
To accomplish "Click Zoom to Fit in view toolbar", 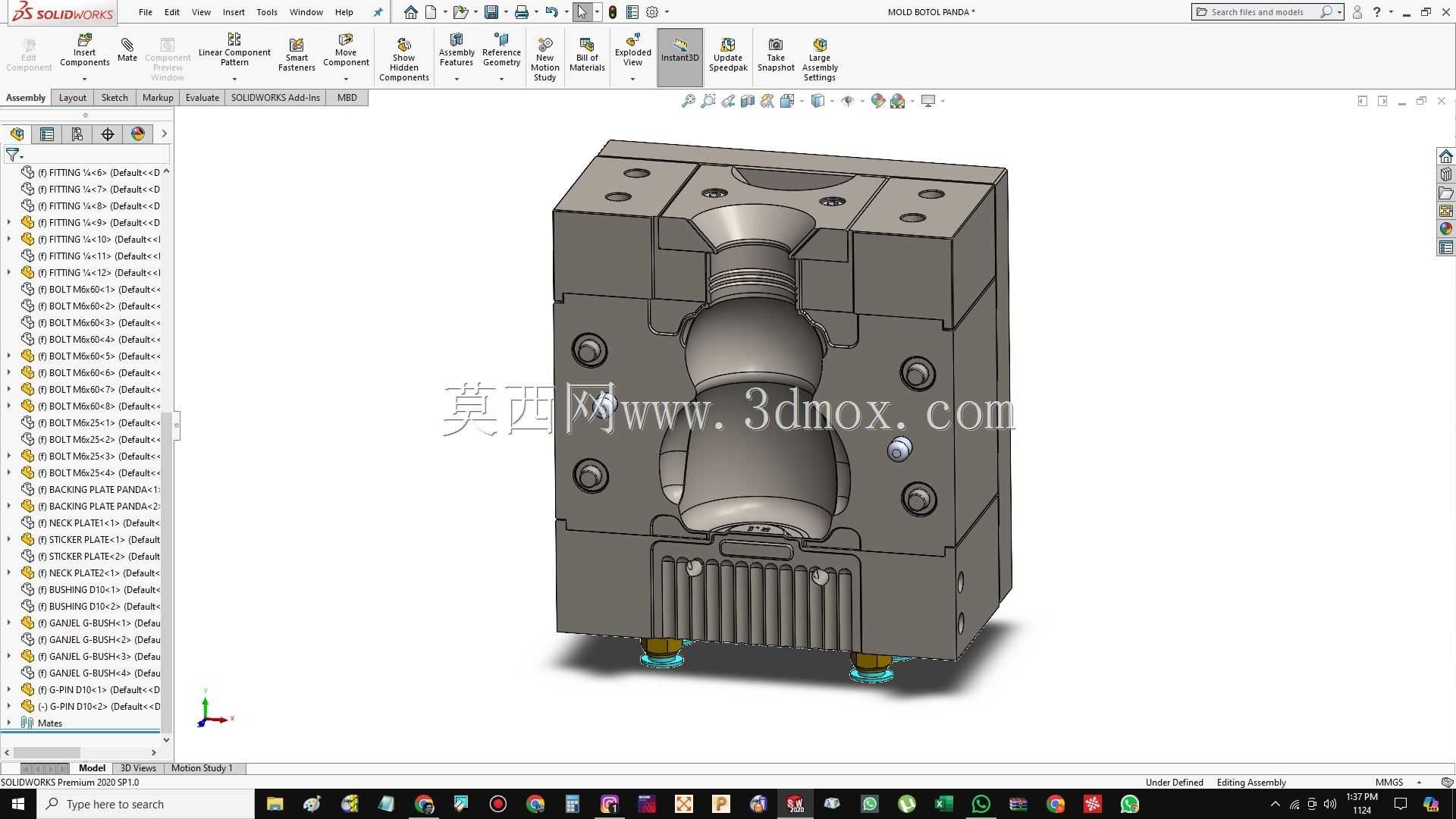I will (688, 101).
